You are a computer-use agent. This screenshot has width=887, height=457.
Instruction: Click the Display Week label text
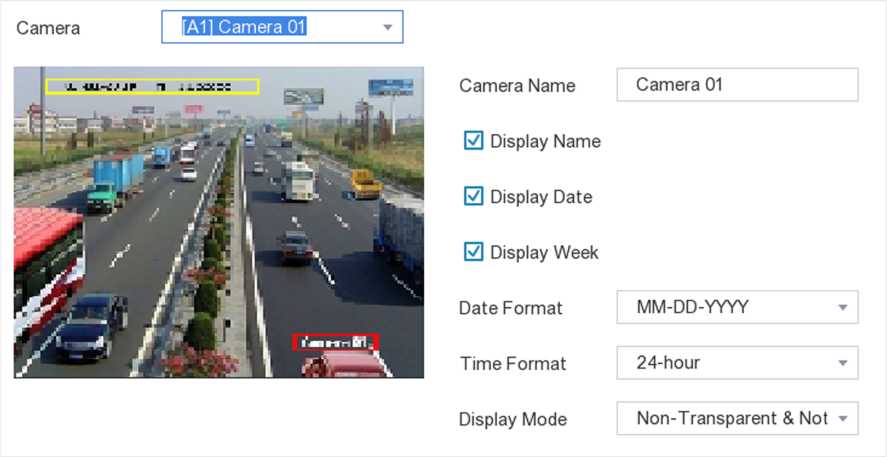[544, 253]
